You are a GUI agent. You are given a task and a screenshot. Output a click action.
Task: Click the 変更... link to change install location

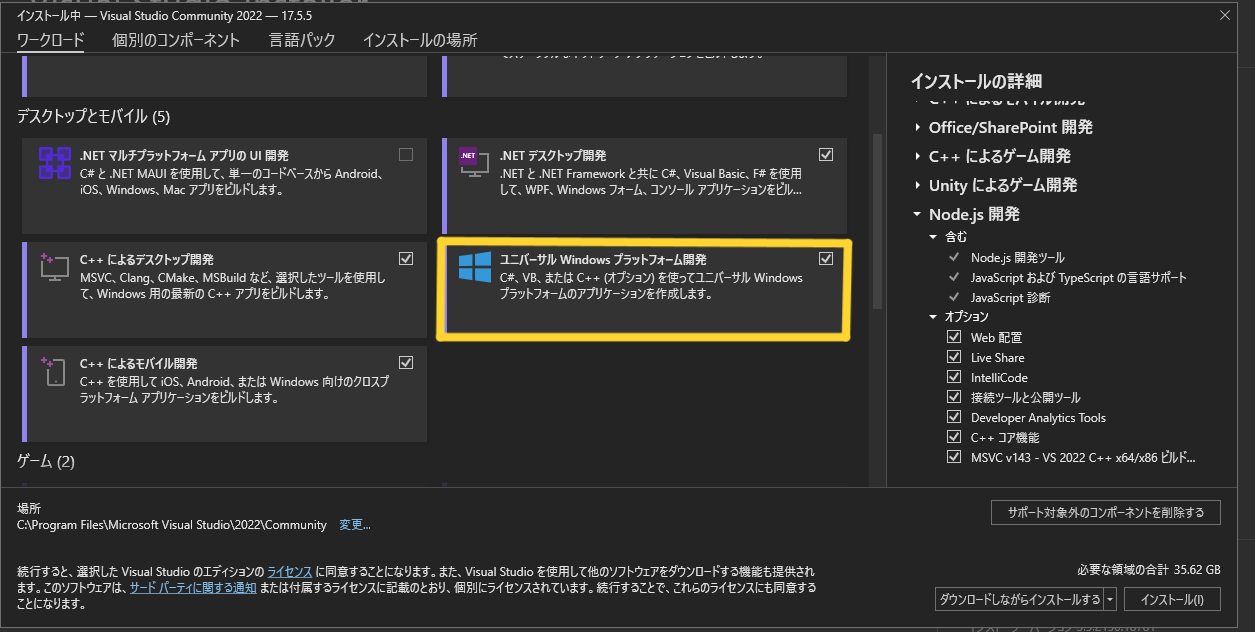[354, 524]
